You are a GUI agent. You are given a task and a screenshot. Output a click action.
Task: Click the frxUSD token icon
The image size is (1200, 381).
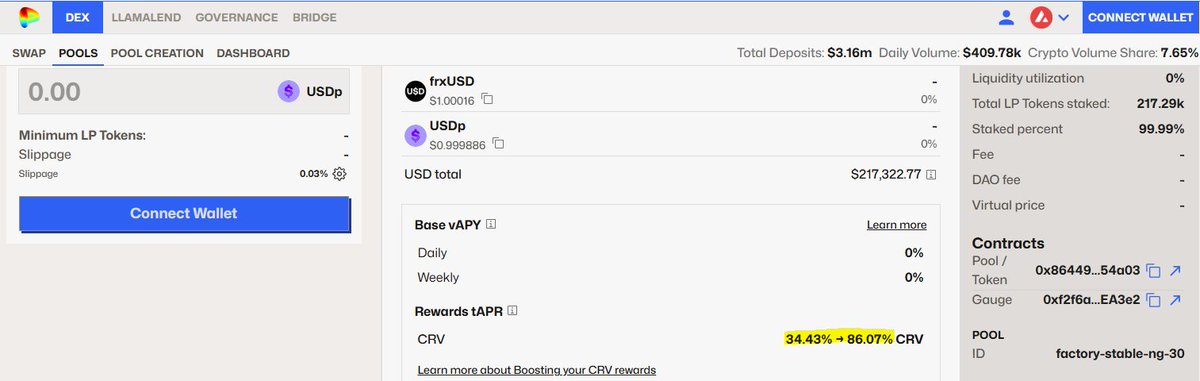[x=415, y=90]
